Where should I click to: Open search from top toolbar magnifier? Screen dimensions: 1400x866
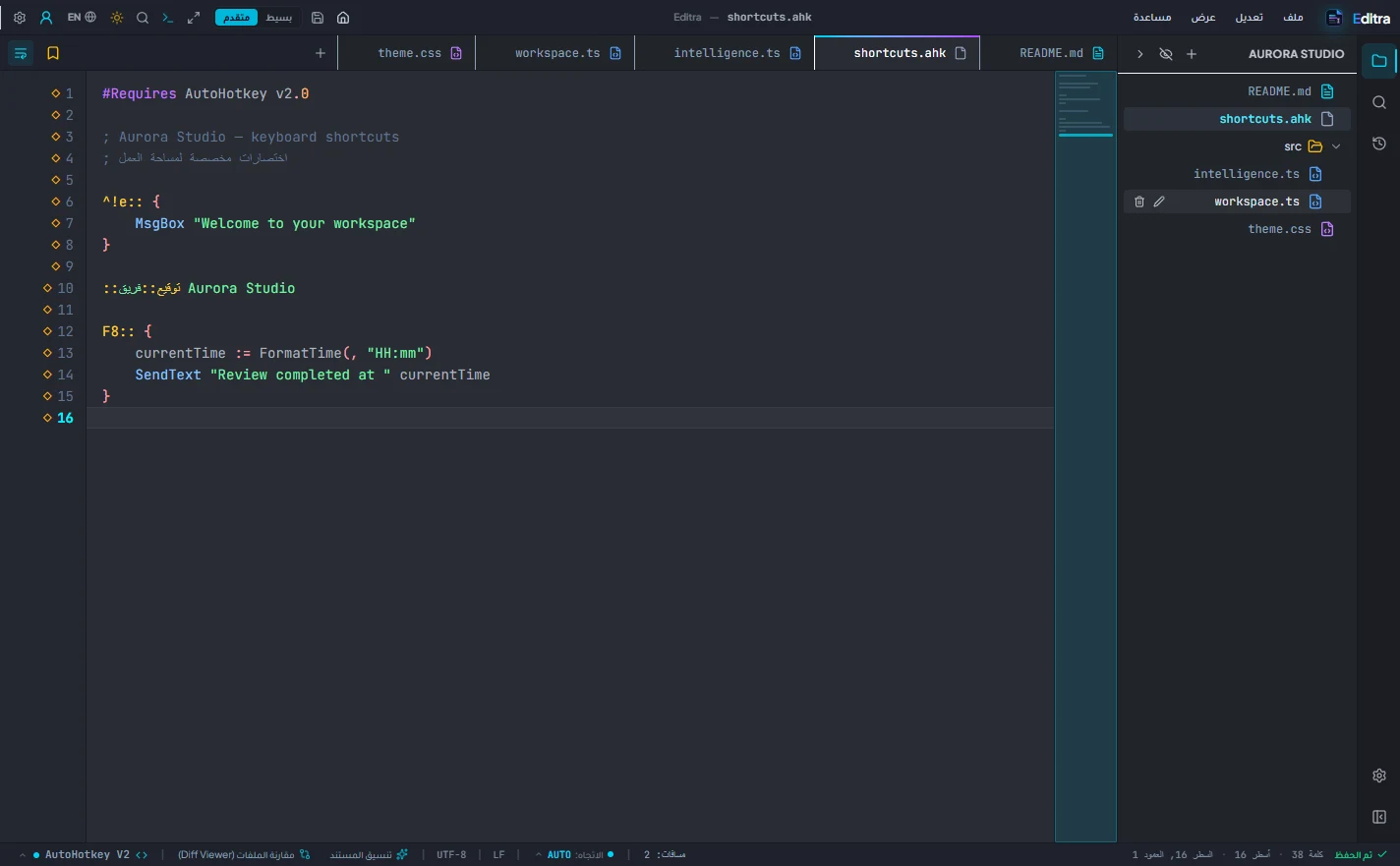143,18
